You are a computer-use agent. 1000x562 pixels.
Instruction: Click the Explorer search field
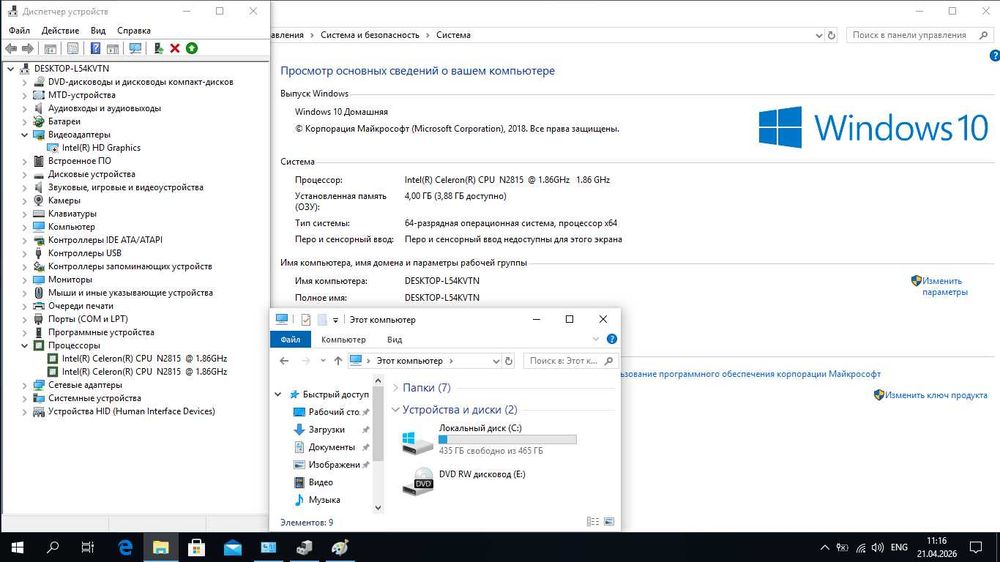[570, 361]
